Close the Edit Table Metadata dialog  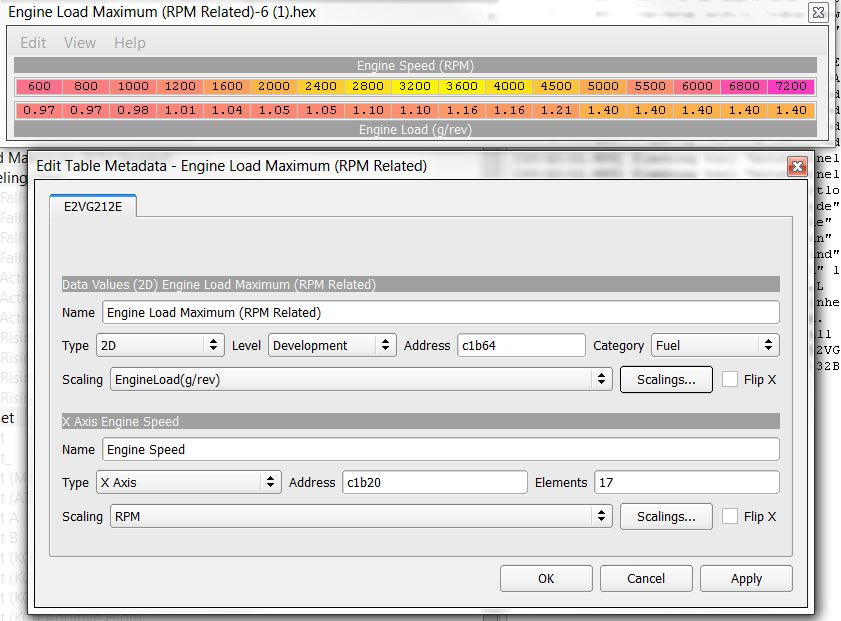(797, 166)
